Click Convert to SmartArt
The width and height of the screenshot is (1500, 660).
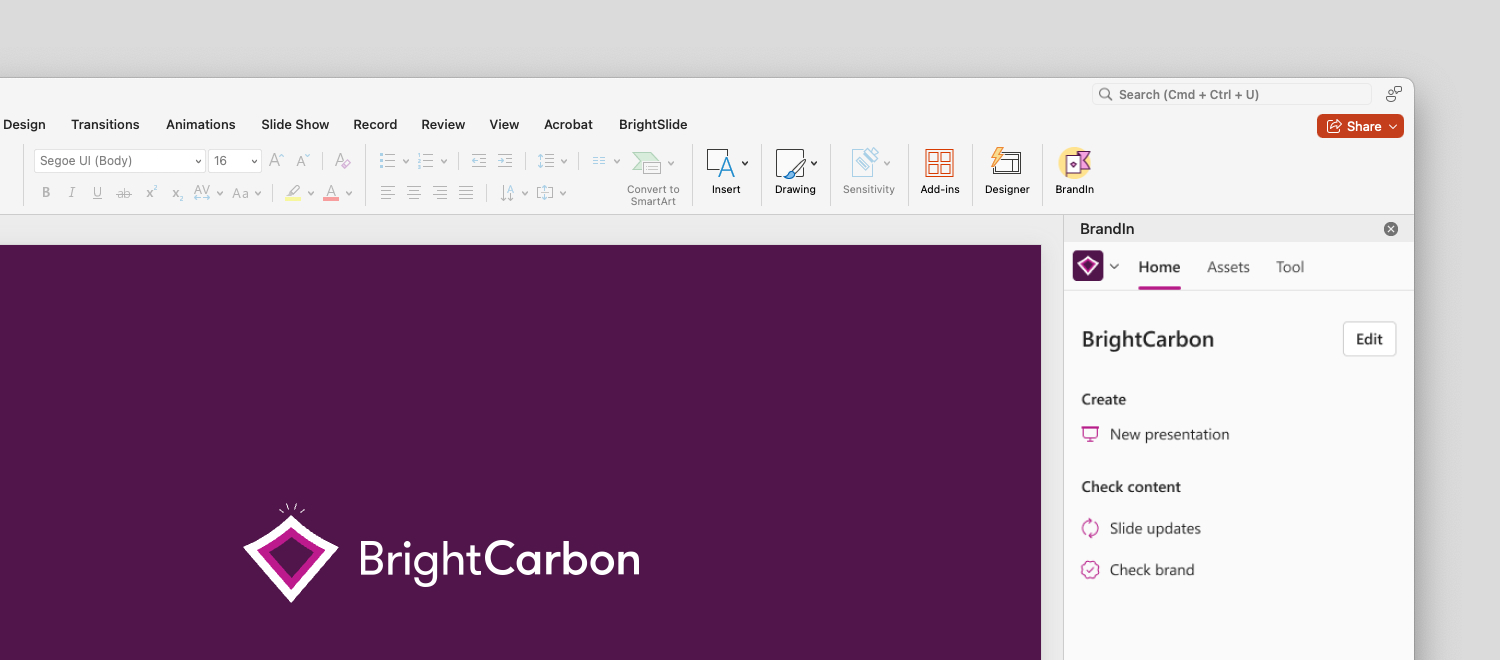pos(653,178)
